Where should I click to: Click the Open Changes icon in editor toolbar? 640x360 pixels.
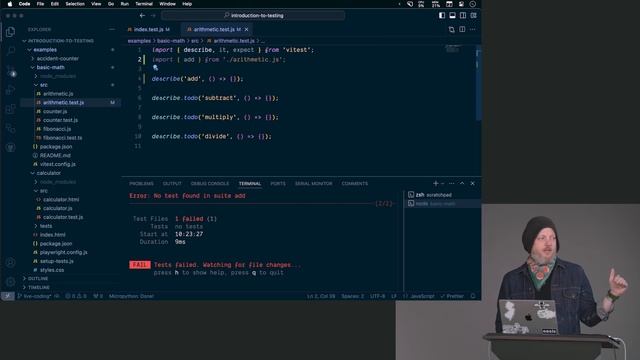[451, 29]
